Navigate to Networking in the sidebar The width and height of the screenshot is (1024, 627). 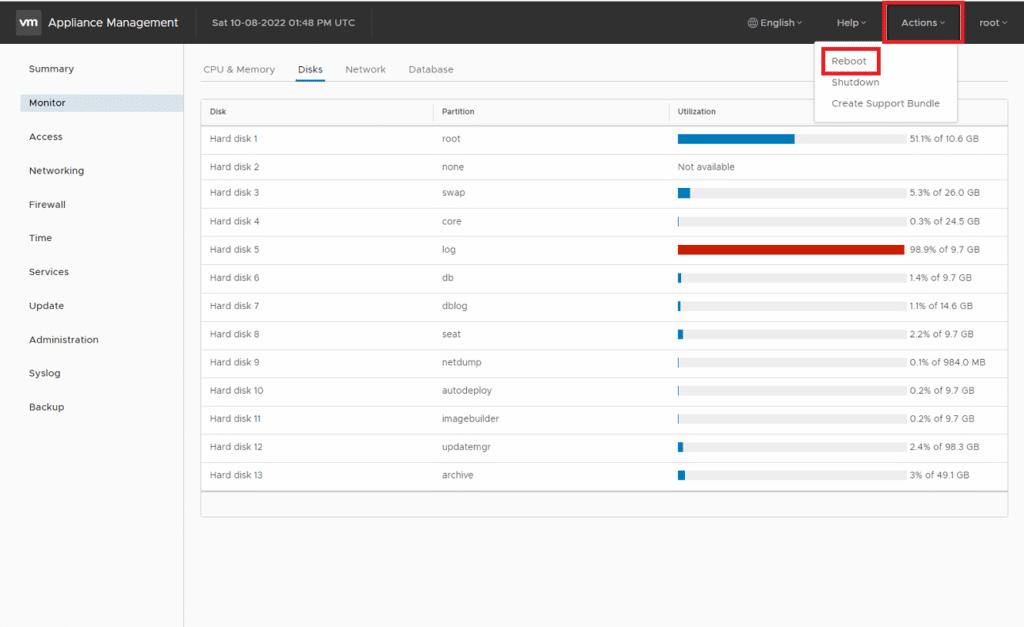point(56,170)
